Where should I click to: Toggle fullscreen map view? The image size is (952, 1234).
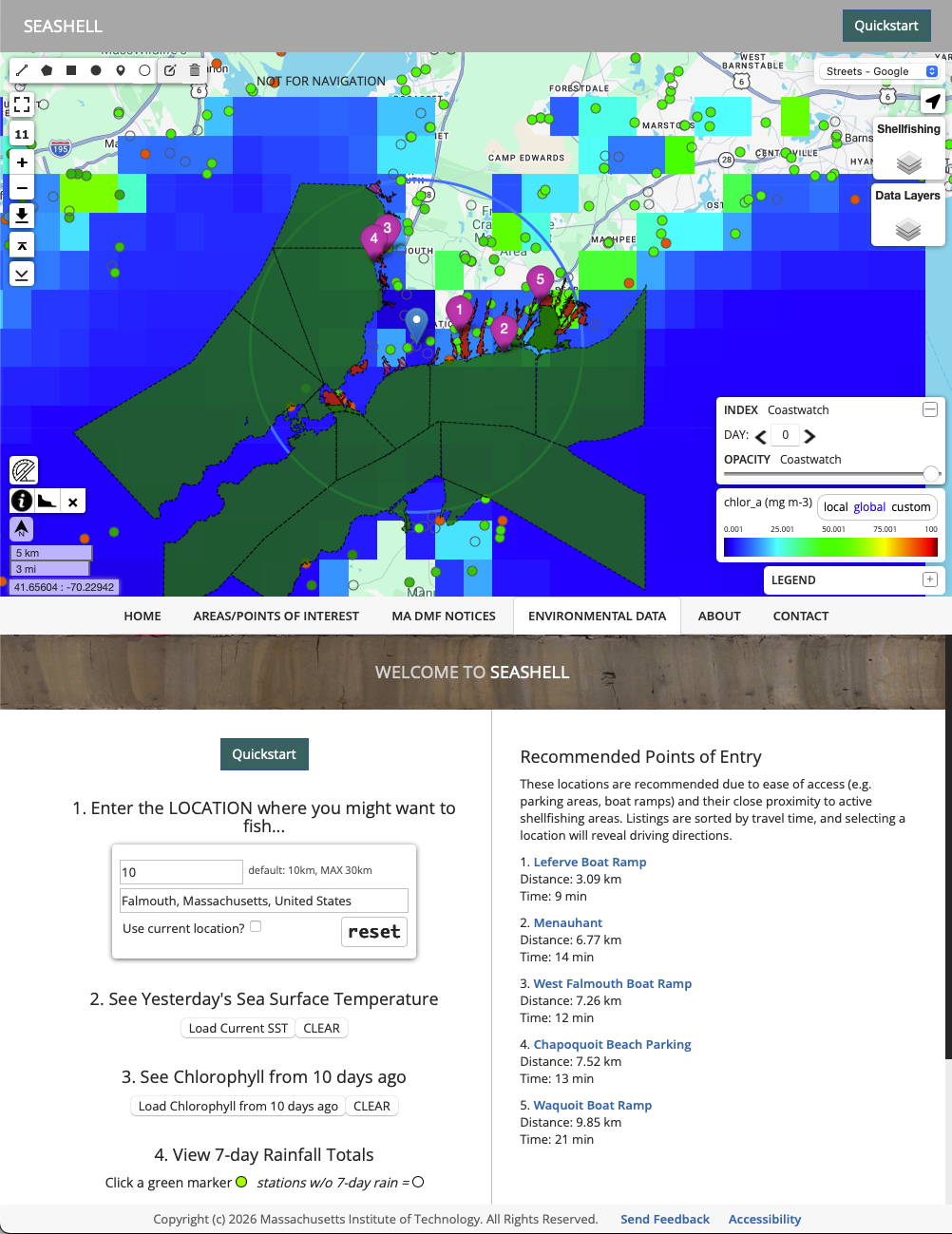point(22,104)
